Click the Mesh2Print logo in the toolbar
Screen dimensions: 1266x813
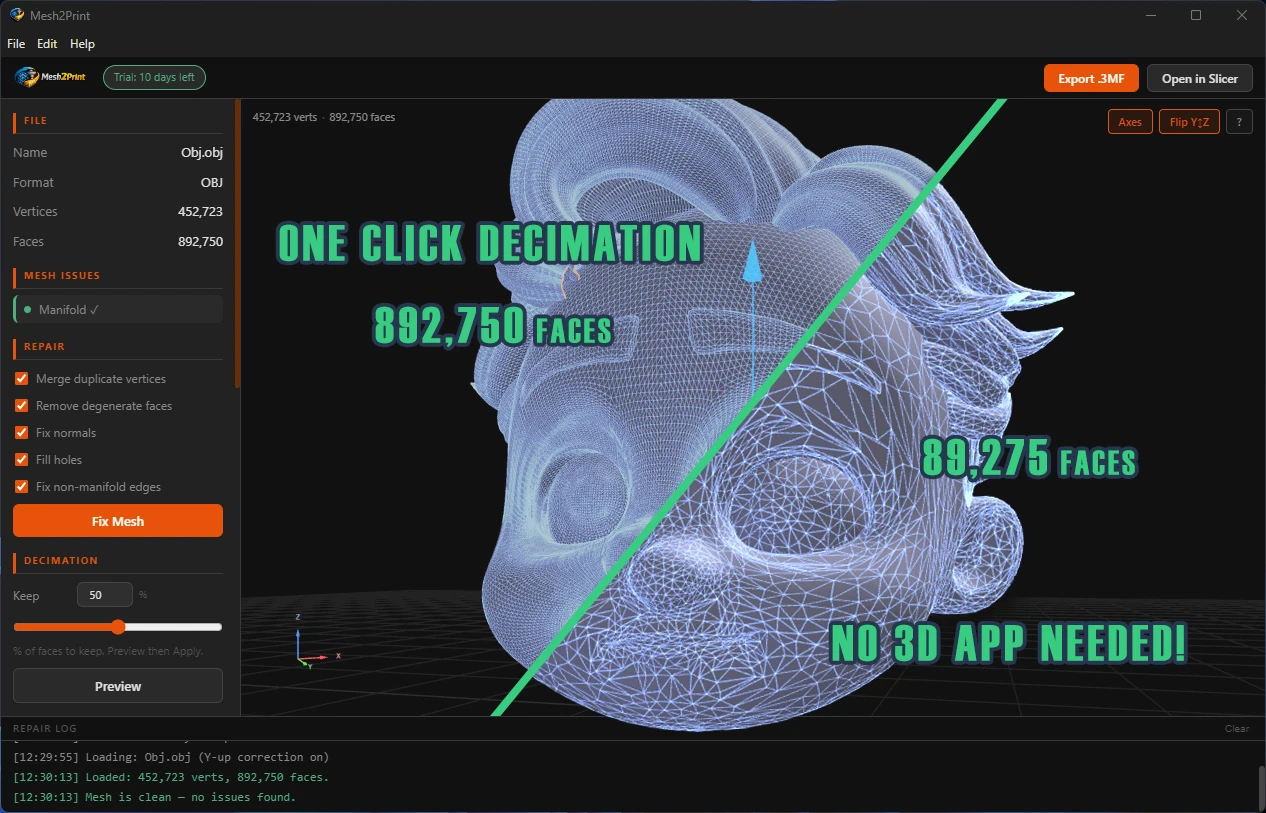click(x=50, y=76)
